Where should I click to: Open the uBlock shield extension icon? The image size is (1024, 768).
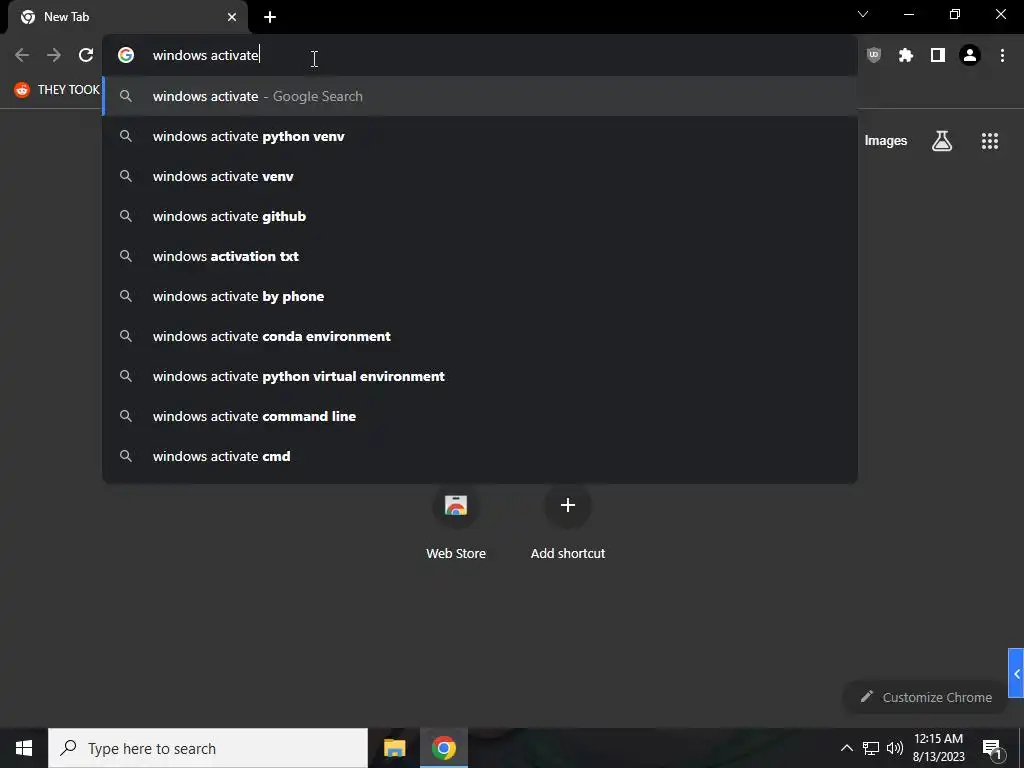pyautogui.click(x=874, y=56)
